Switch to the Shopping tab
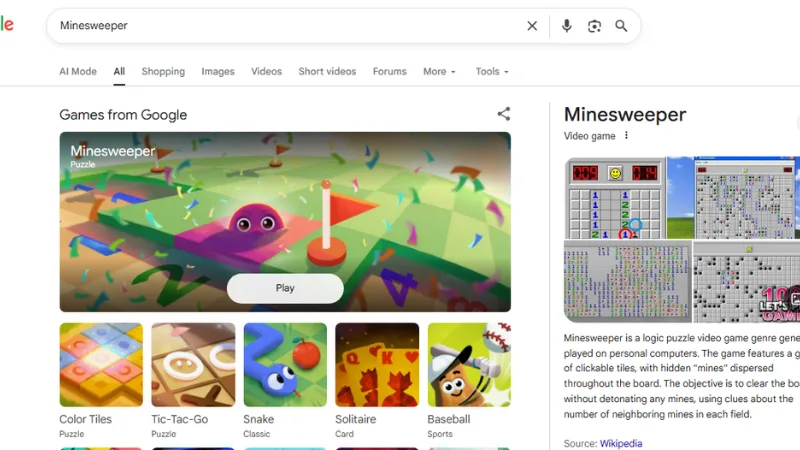 click(163, 71)
